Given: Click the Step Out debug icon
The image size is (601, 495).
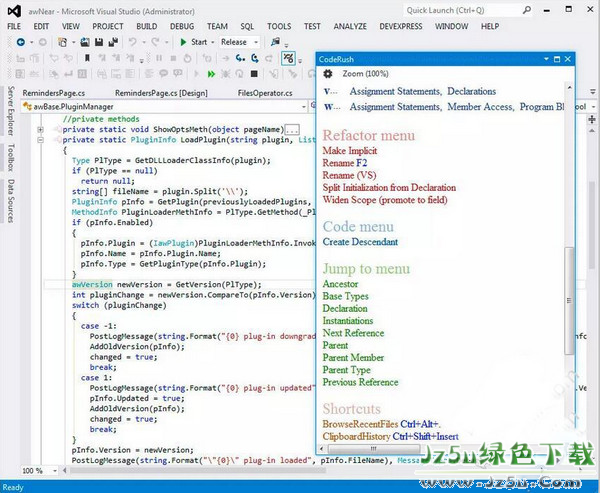Looking at the screenshot, I should click(x=269, y=58).
